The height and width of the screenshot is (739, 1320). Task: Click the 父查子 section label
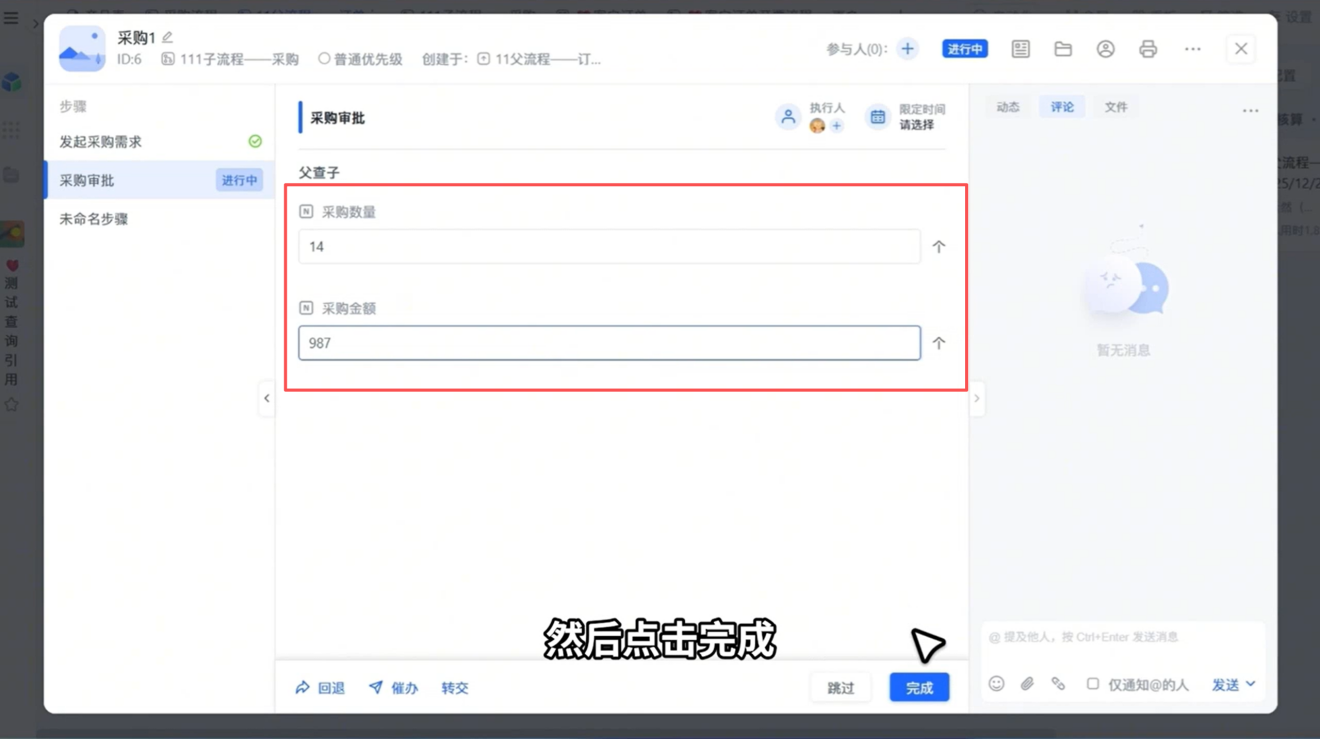tap(319, 173)
